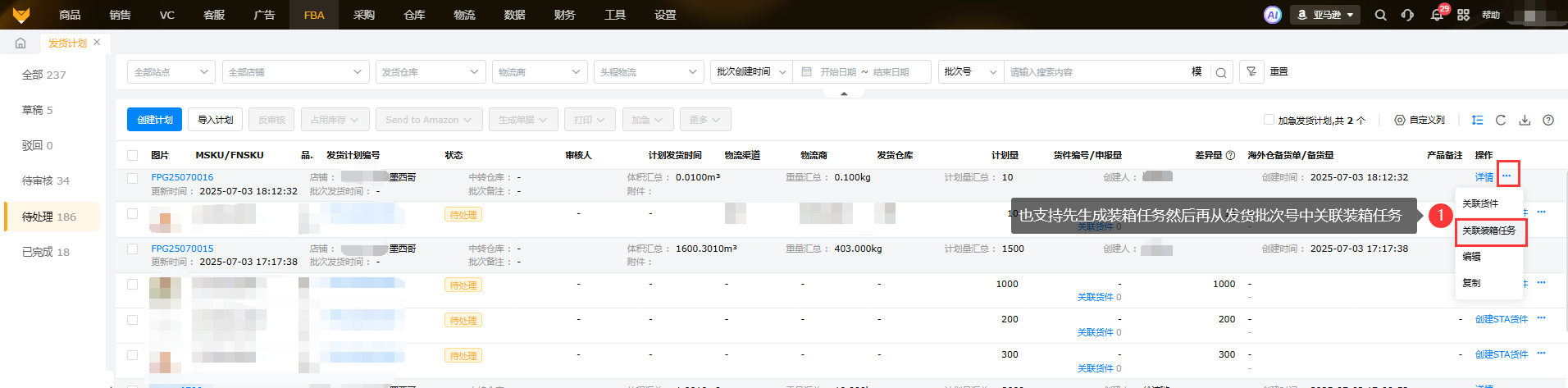The width and height of the screenshot is (1568, 388).
Task: Click the download export icon
Action: 1525,120
